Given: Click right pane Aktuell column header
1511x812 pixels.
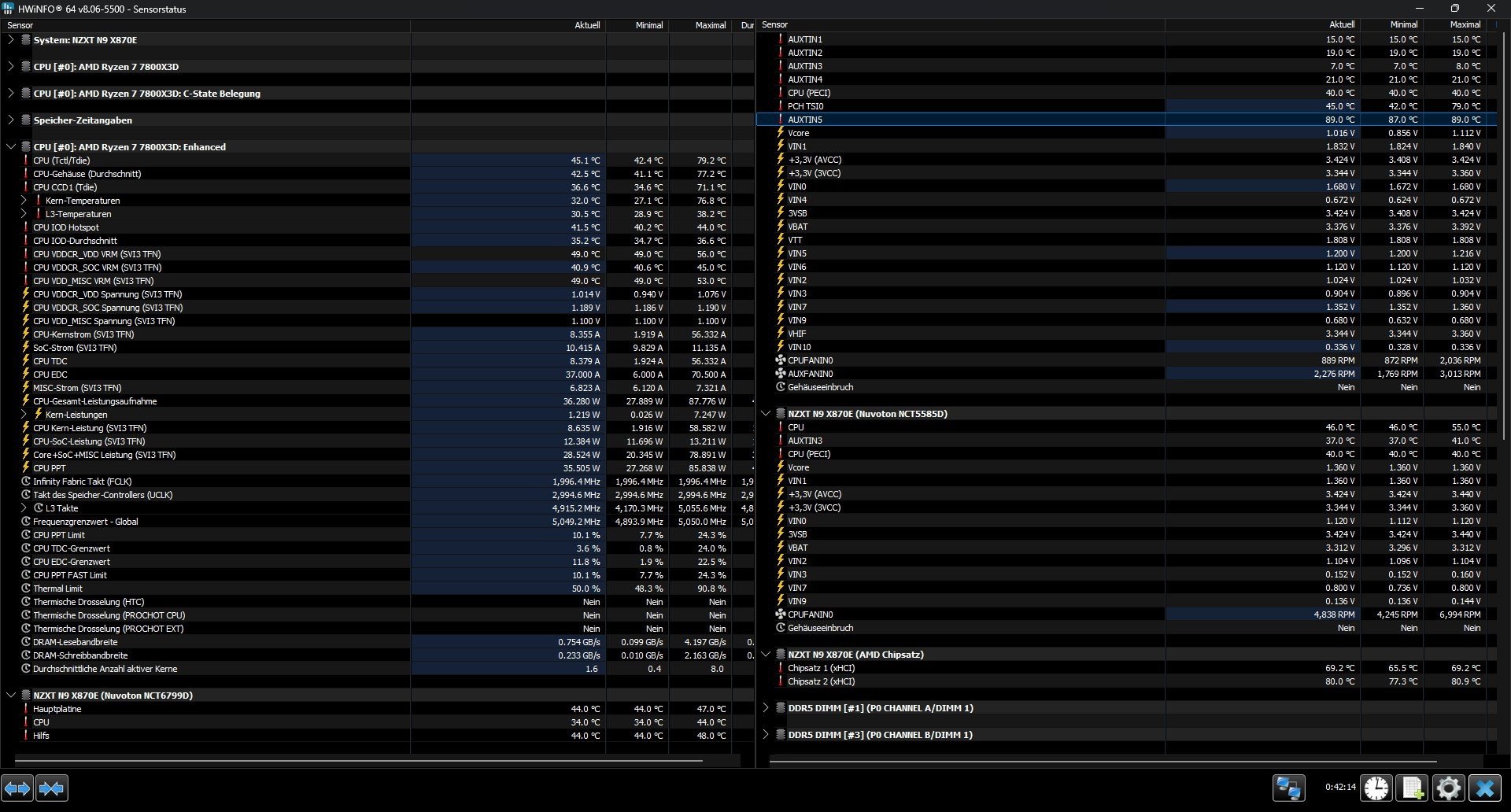Looking at the screenshot, I should click(1262, 25).
